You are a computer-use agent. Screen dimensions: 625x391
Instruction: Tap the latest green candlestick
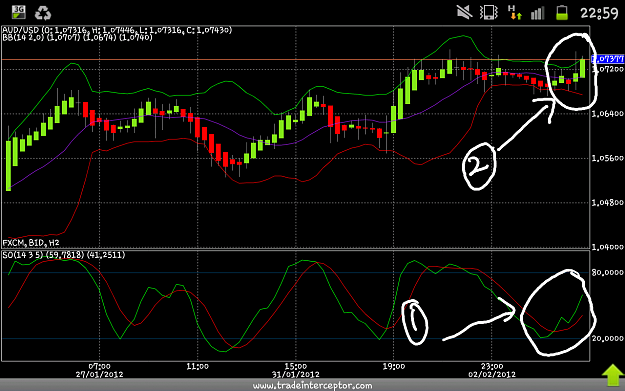pyautogui.click(x=582, y=68)
